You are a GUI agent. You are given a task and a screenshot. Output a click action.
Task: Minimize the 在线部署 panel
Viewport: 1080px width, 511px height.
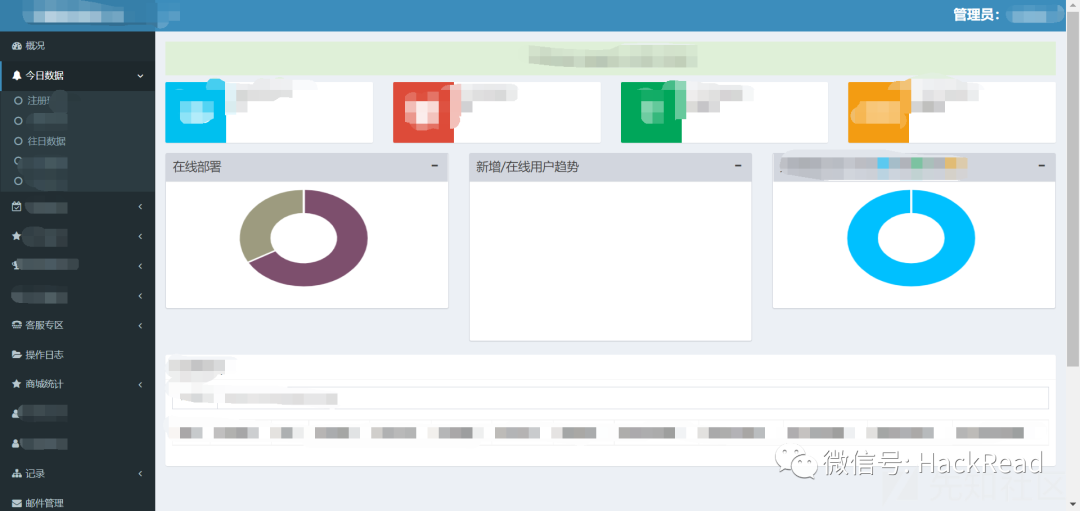435,166
